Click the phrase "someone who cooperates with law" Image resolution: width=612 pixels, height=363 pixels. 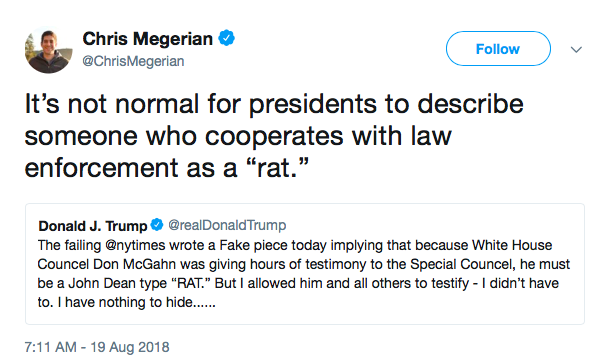238,136
